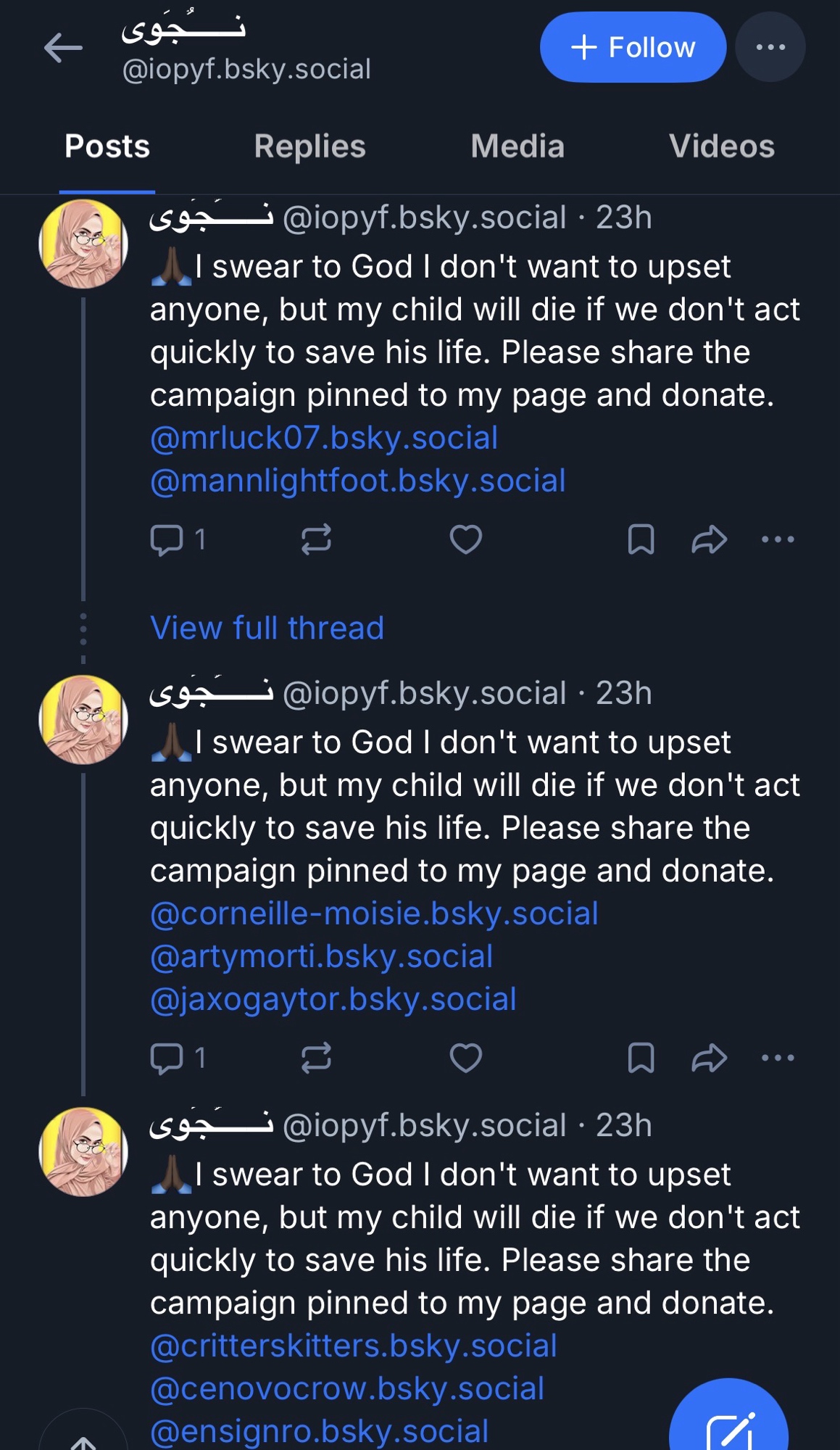Tap the back arrow in header
This screenshot has width=840, height=1450.
click(63, 49)
